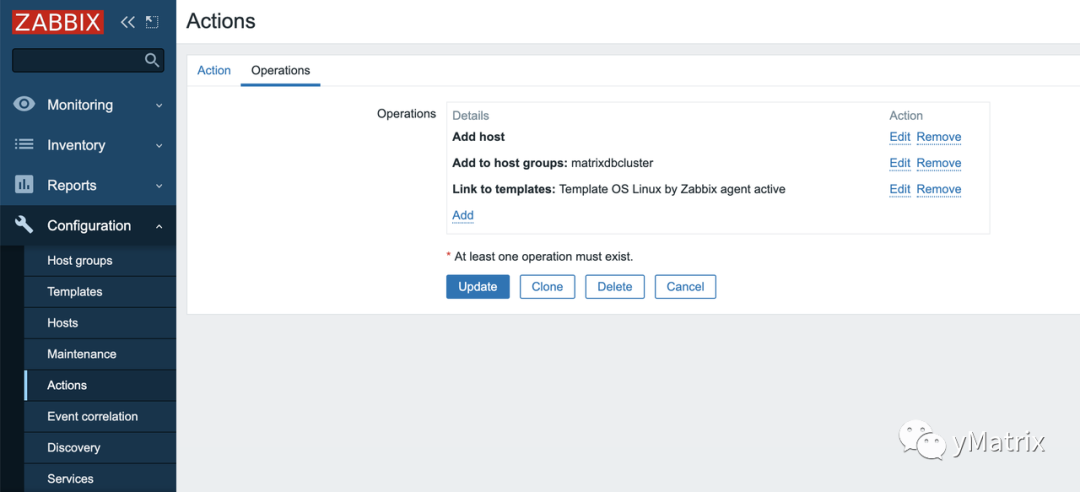This screenshot has width=1080, height=492.
Task: Collapse the sidebar with double-chevron icon
Action: pyautogui.click(x=127, y=21)
